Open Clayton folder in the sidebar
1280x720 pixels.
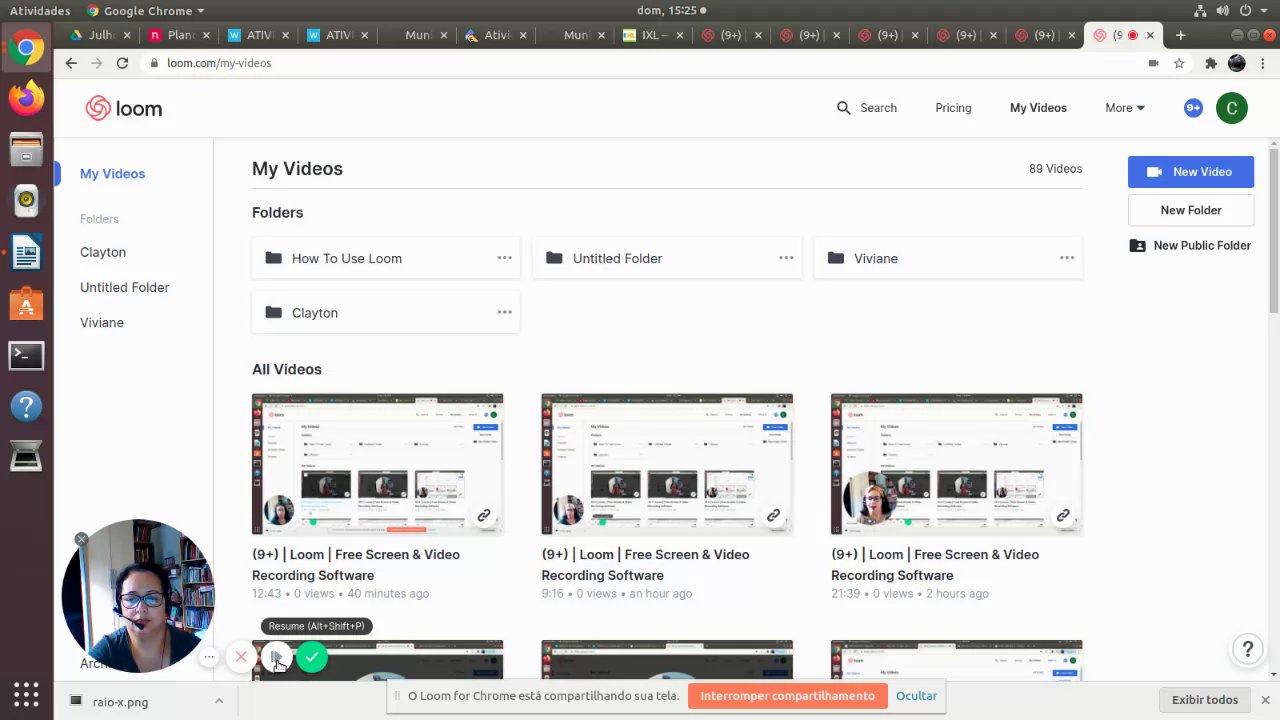point(103,253)
